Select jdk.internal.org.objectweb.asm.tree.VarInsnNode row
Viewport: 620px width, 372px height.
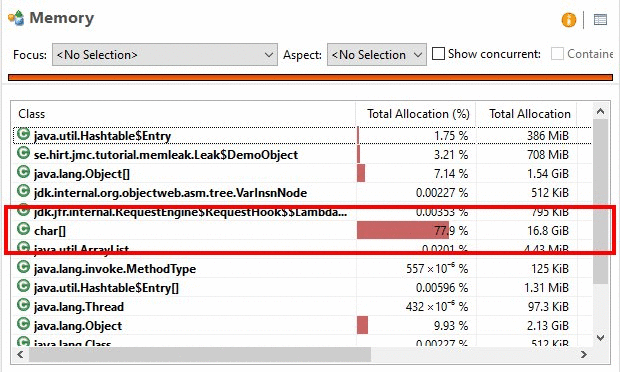303,193
